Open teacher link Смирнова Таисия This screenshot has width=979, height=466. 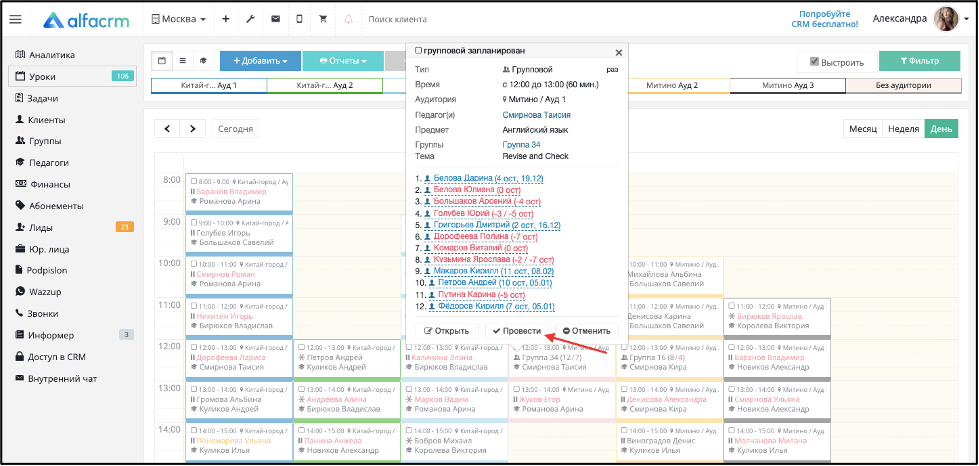tap(536, 115)
